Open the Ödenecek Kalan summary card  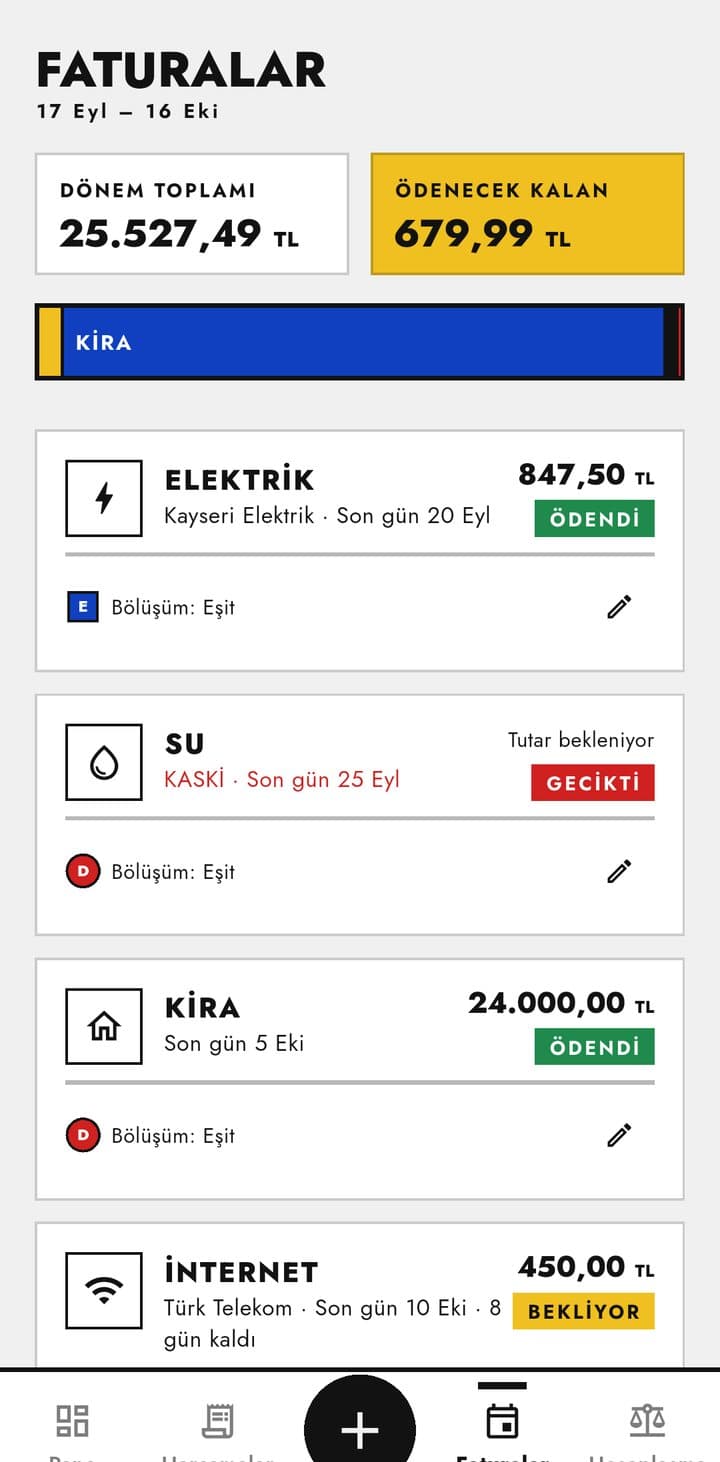point(528,213)
